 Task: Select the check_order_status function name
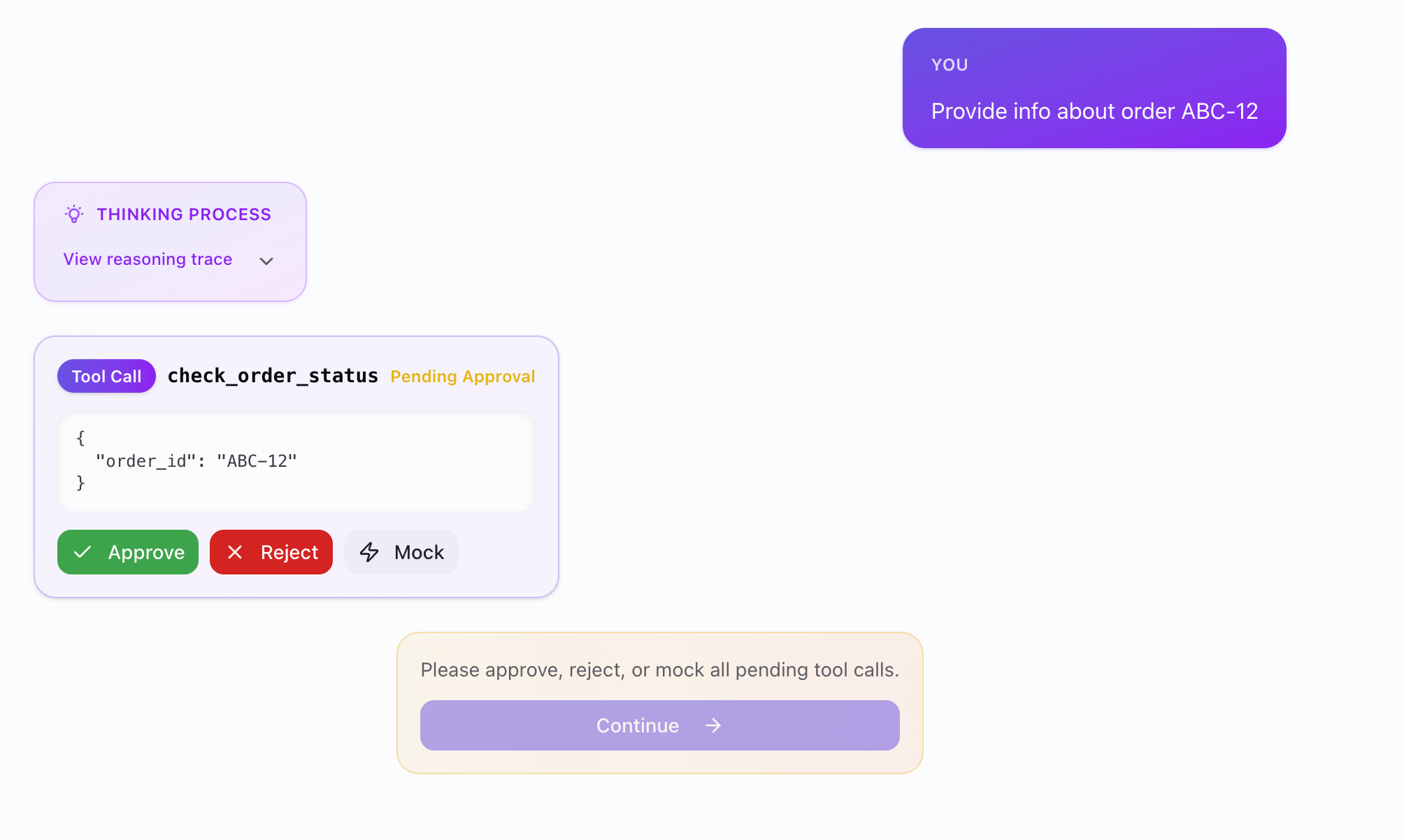(273, 376)
